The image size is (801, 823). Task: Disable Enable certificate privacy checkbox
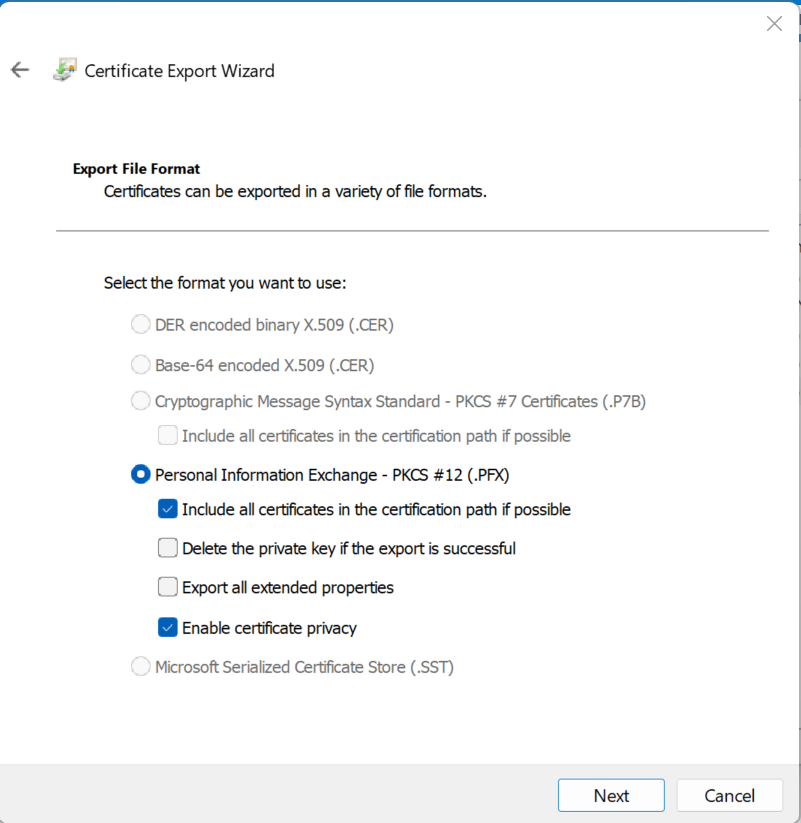click(167, 628)
